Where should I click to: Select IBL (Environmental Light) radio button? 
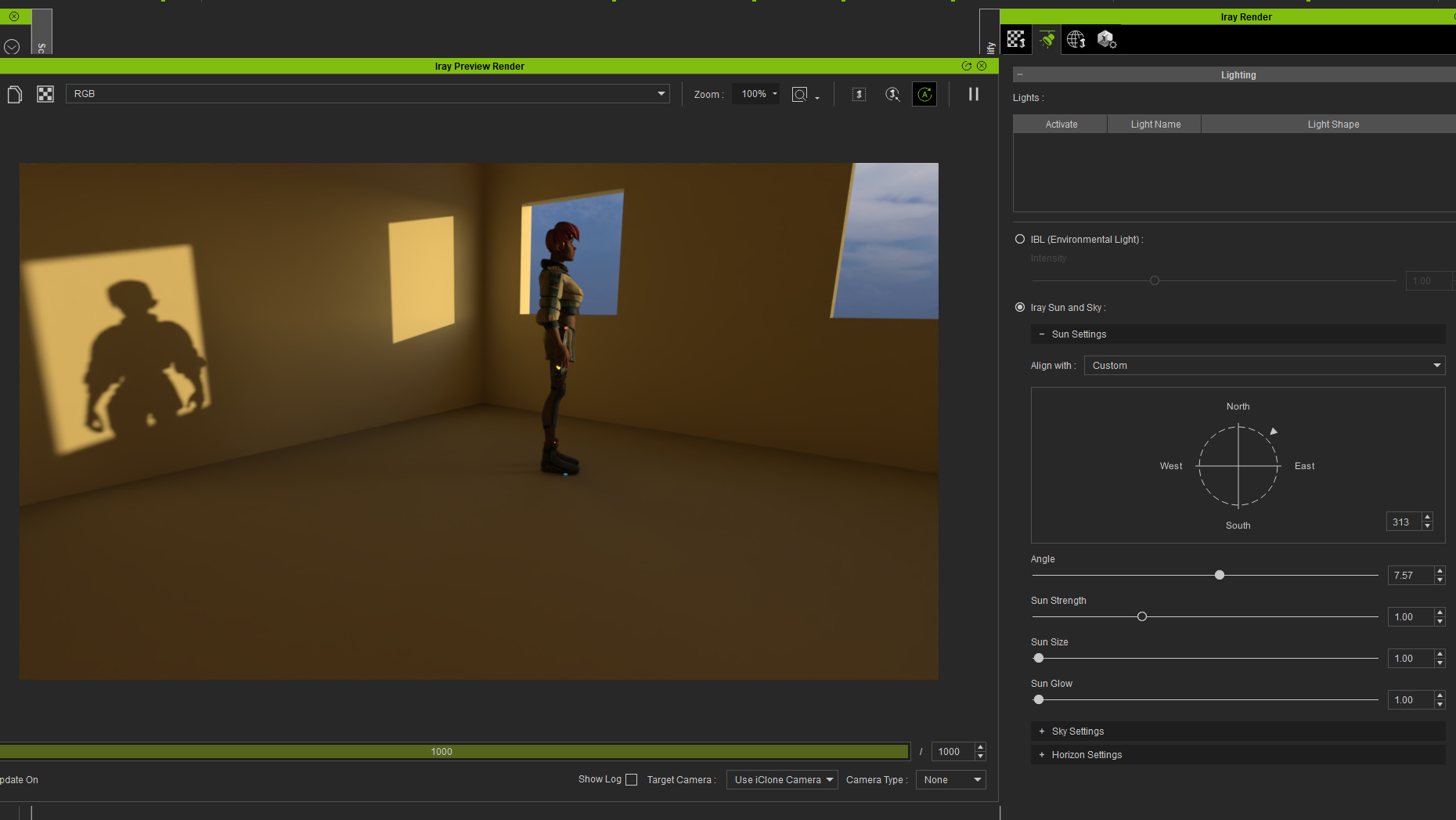tap(1020, 239)
